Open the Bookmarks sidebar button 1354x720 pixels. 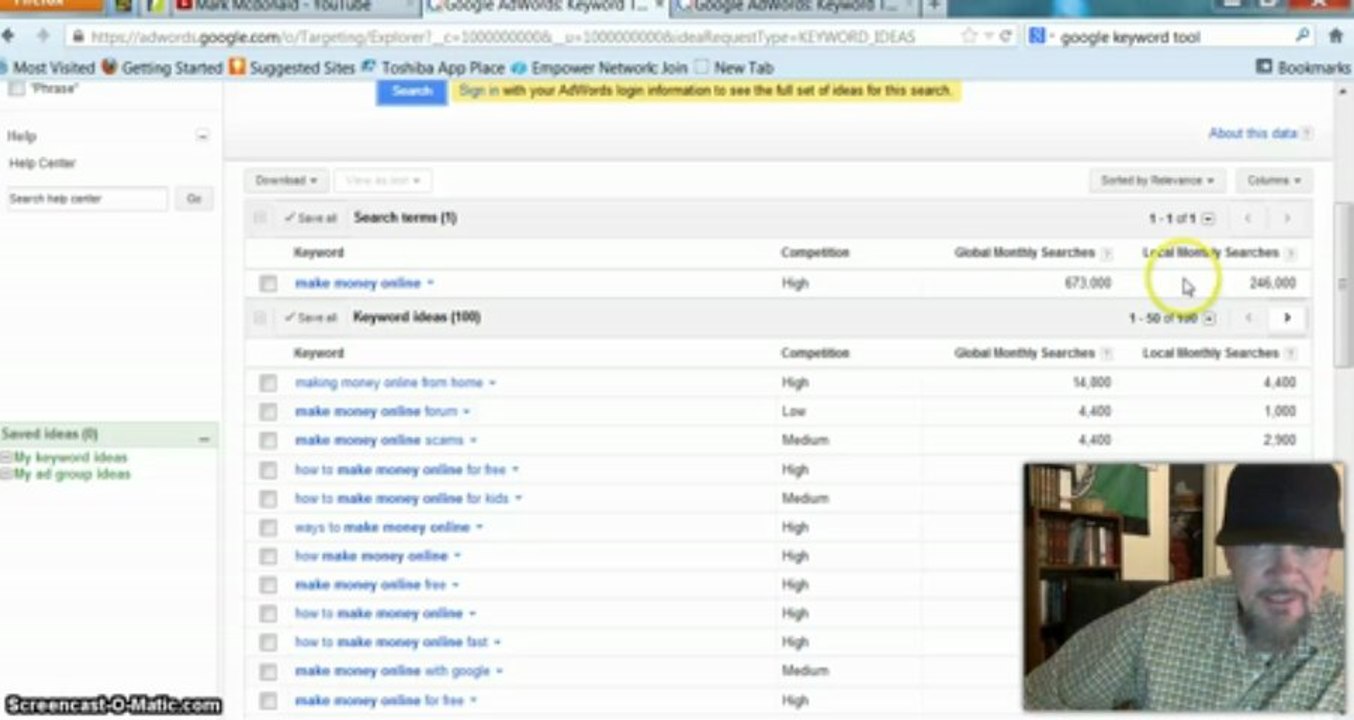coord(1303,68)
